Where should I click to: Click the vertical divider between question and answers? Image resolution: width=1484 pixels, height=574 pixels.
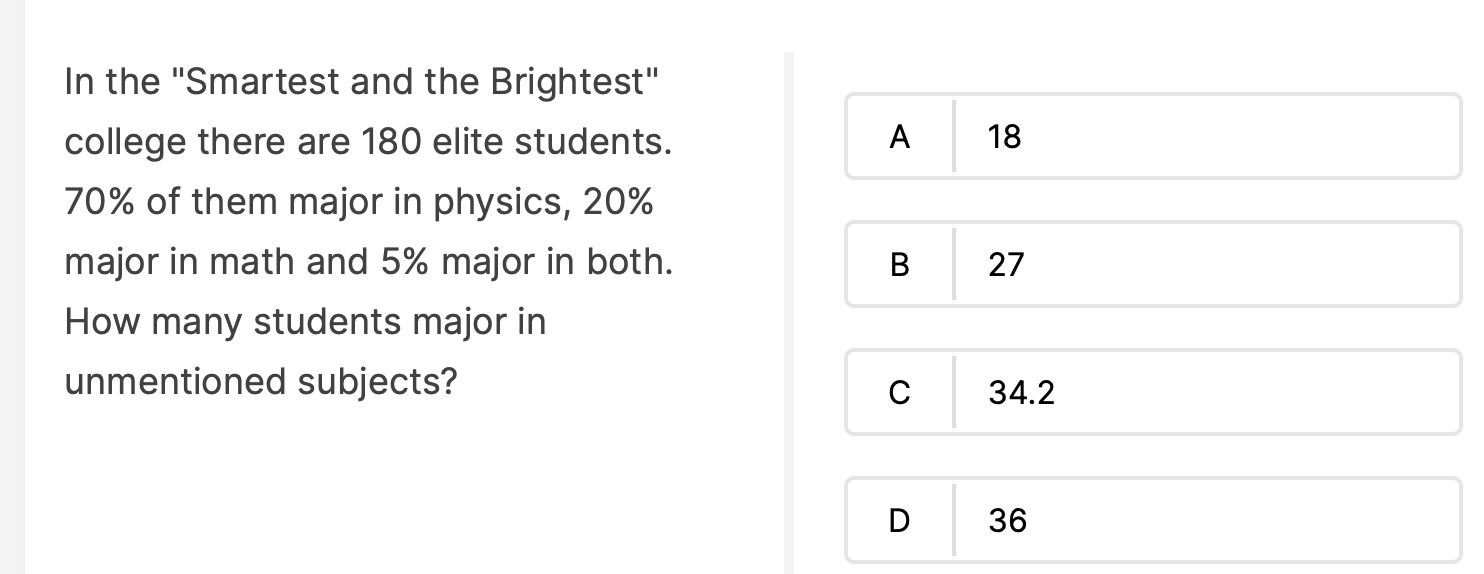(789, 313)
